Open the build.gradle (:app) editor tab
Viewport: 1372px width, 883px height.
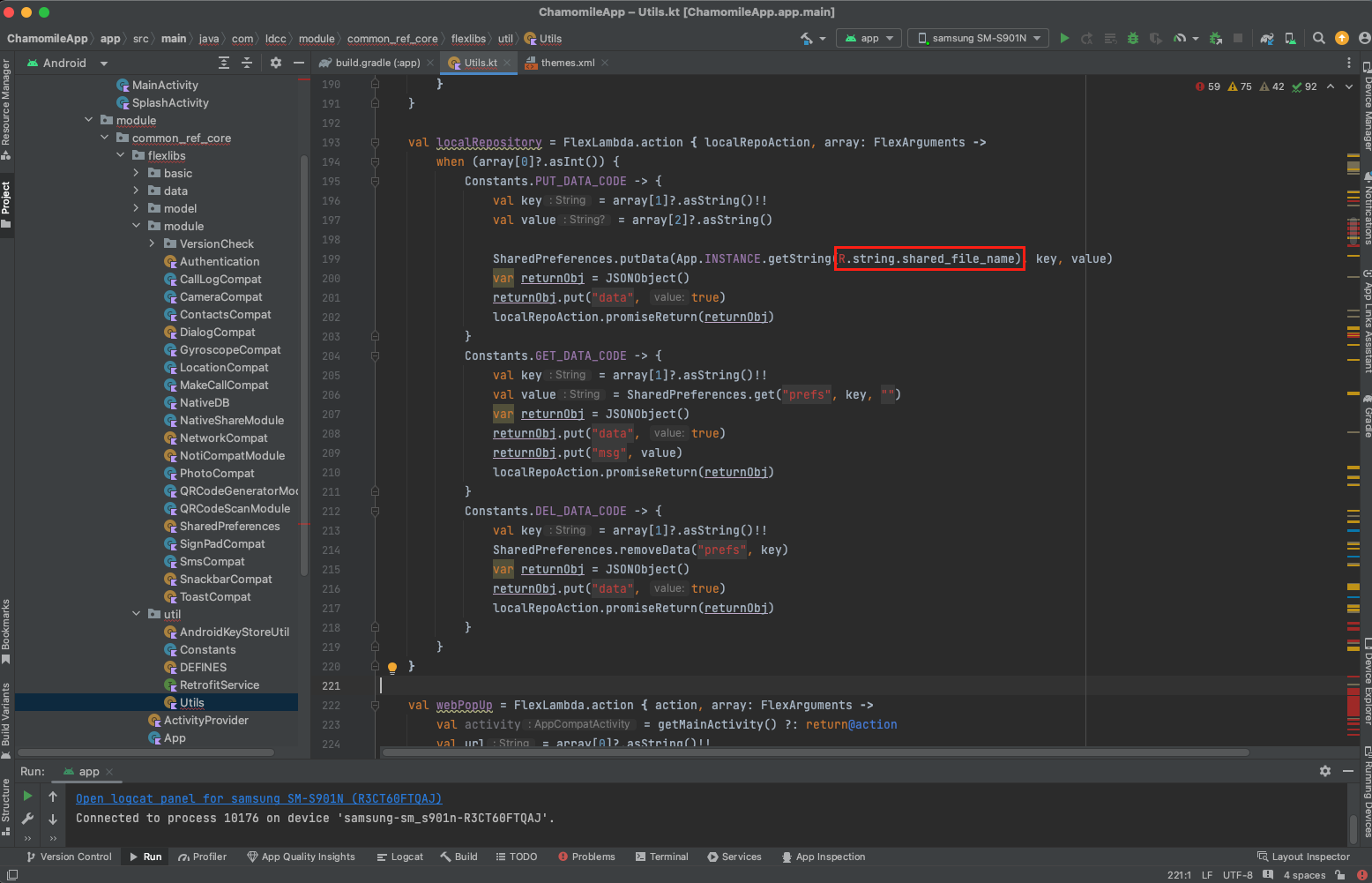point(377,63)
